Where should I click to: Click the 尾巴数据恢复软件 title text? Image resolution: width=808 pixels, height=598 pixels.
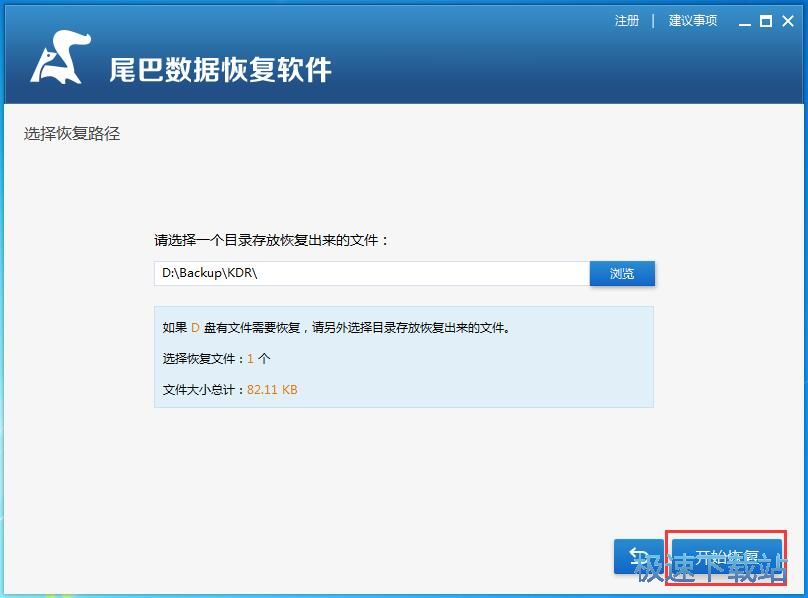tap(220, 70)
